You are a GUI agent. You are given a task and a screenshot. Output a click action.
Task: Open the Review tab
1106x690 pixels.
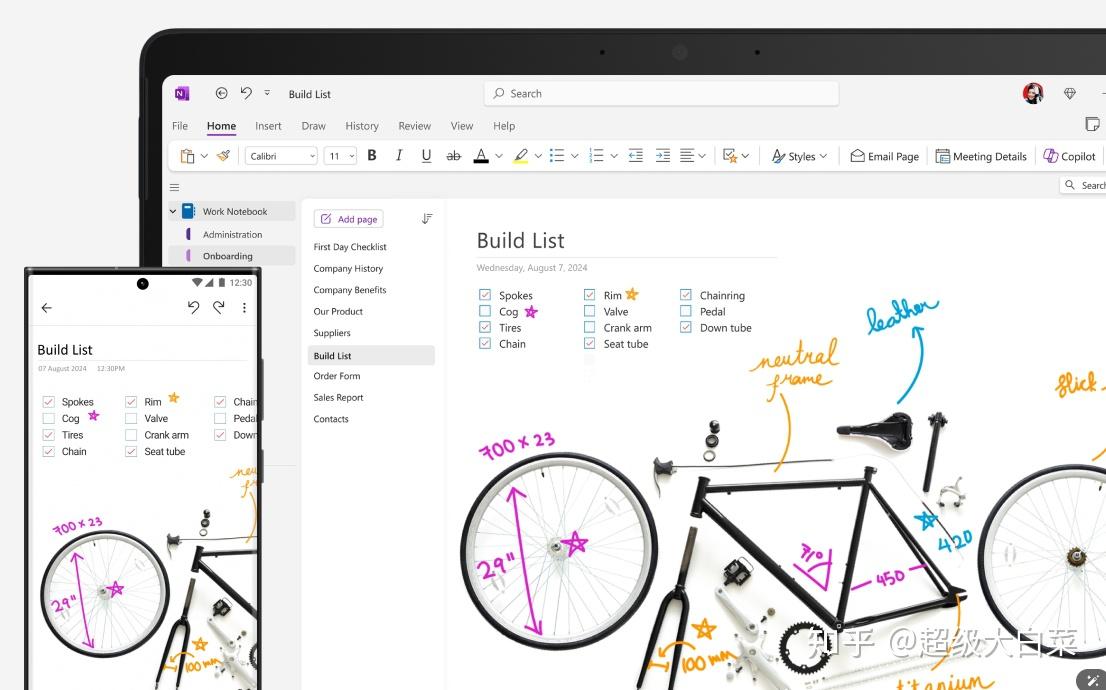(414, 126)
